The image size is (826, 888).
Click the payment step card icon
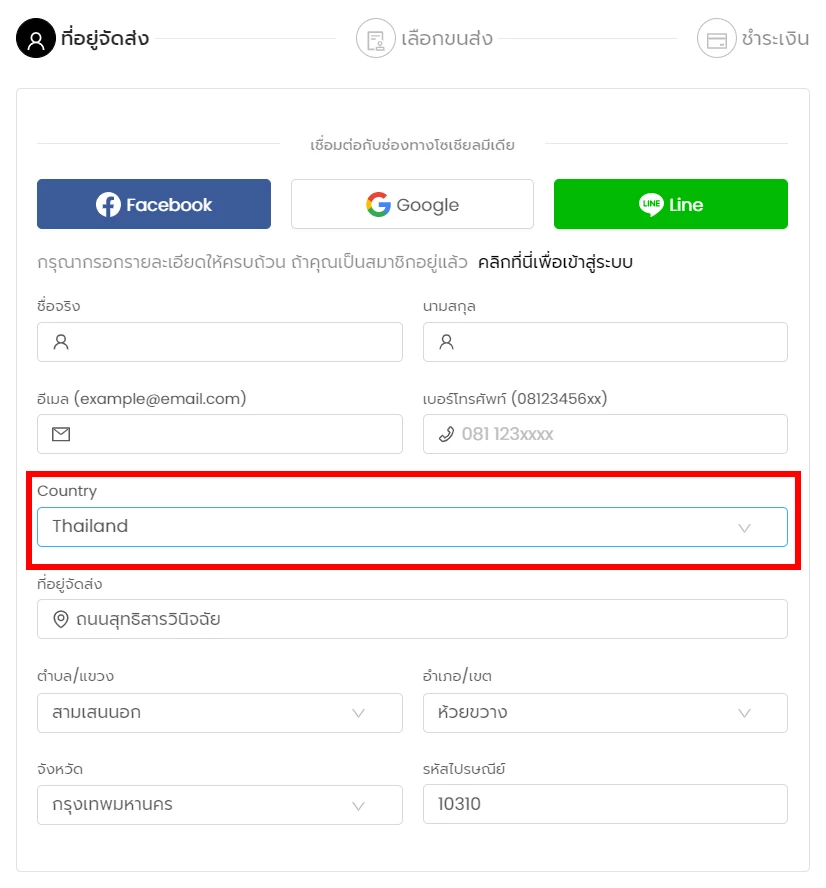[x=717, y=39]
